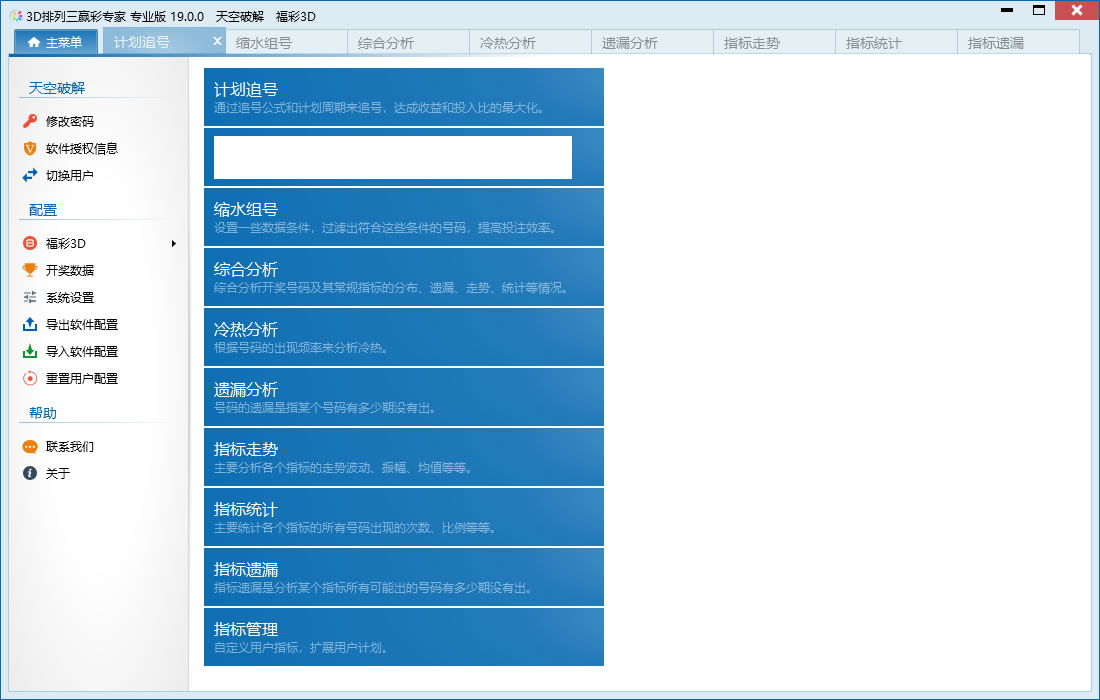Click the 重置用户配置 reset icon
This screenshot has width=1100, height=700.
click(x=29, y=378)
